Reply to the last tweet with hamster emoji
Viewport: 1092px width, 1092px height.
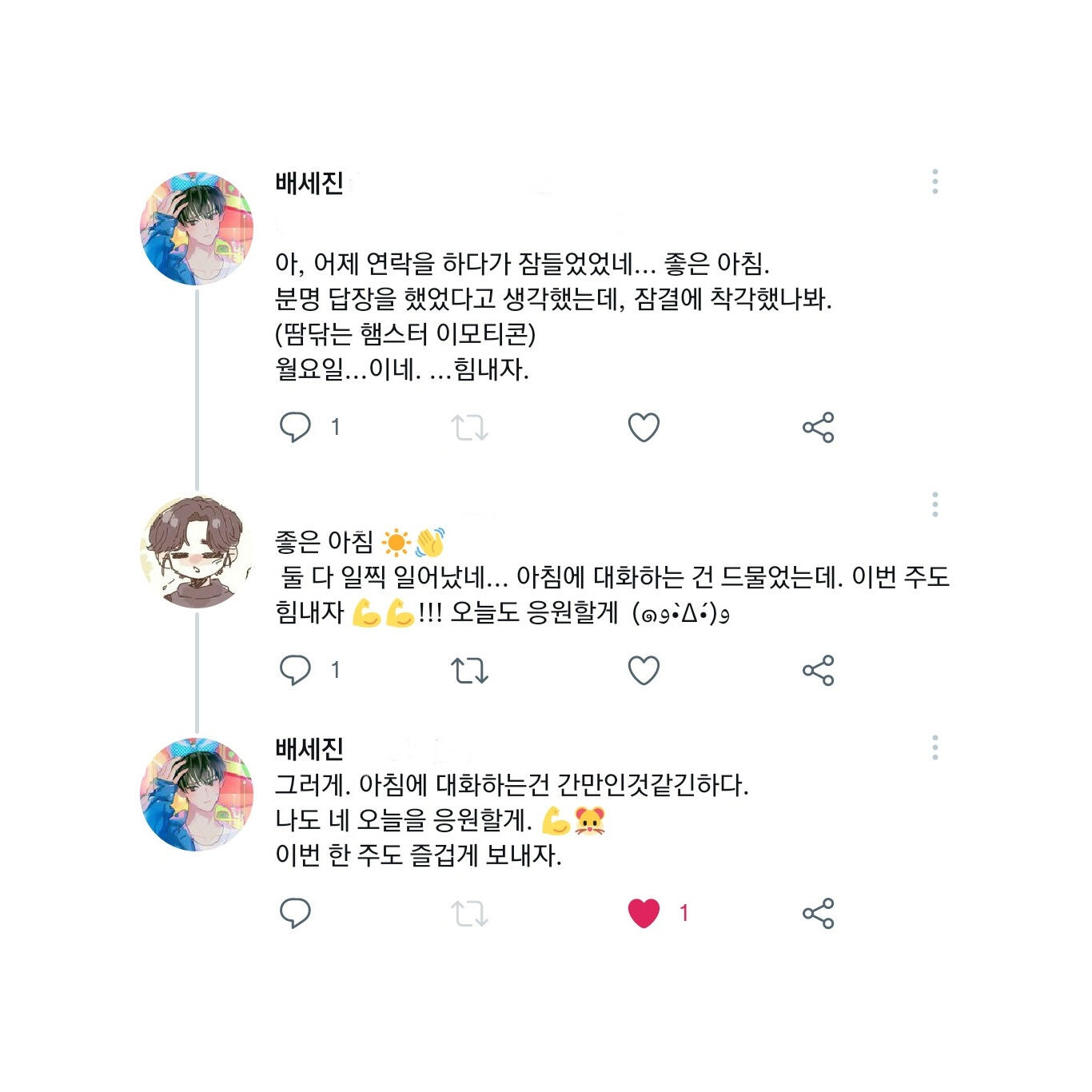coord(295,913)
